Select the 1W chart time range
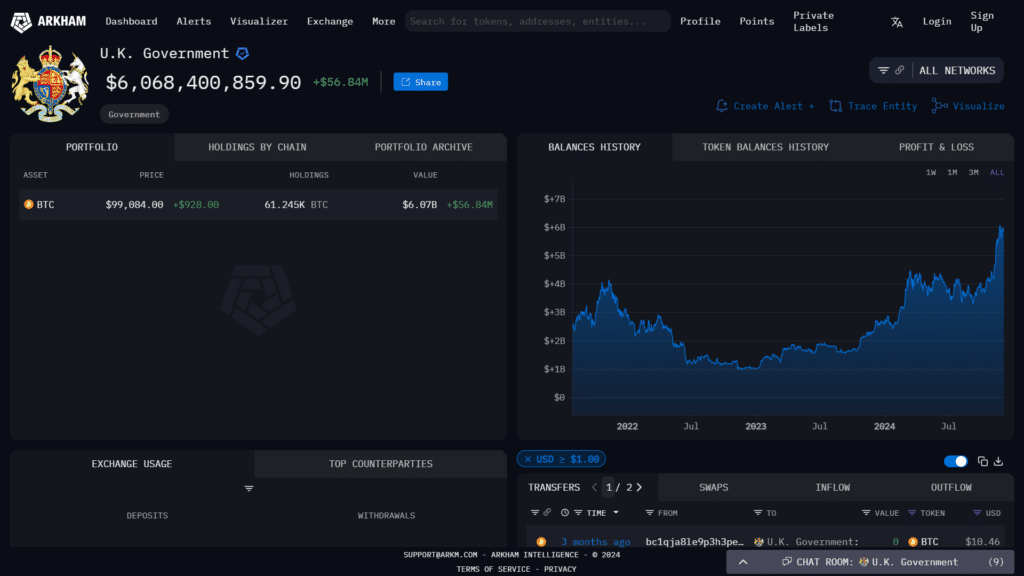 pos(930,173)
